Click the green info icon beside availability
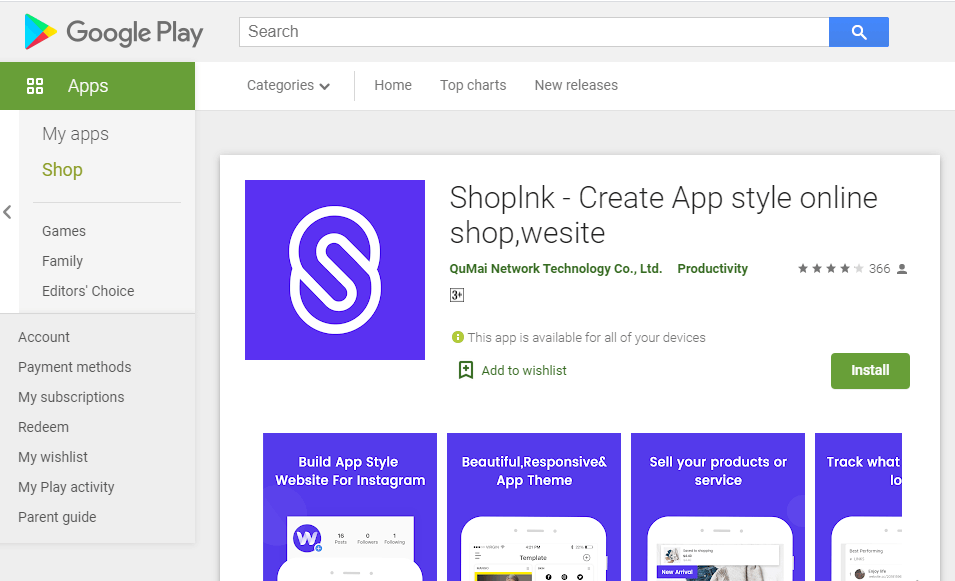Image resolution: width=955 pixels, height=581 pixels. [457, 337]
